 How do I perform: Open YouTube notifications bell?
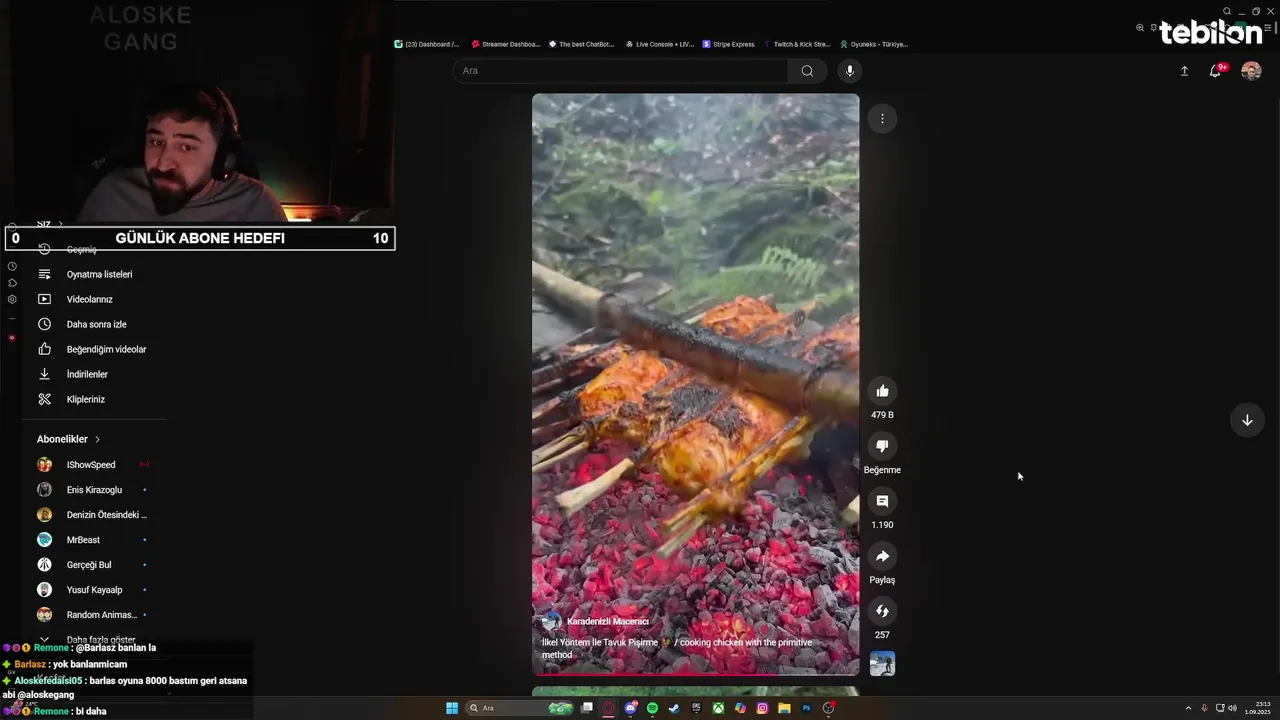coord(1216,71)
